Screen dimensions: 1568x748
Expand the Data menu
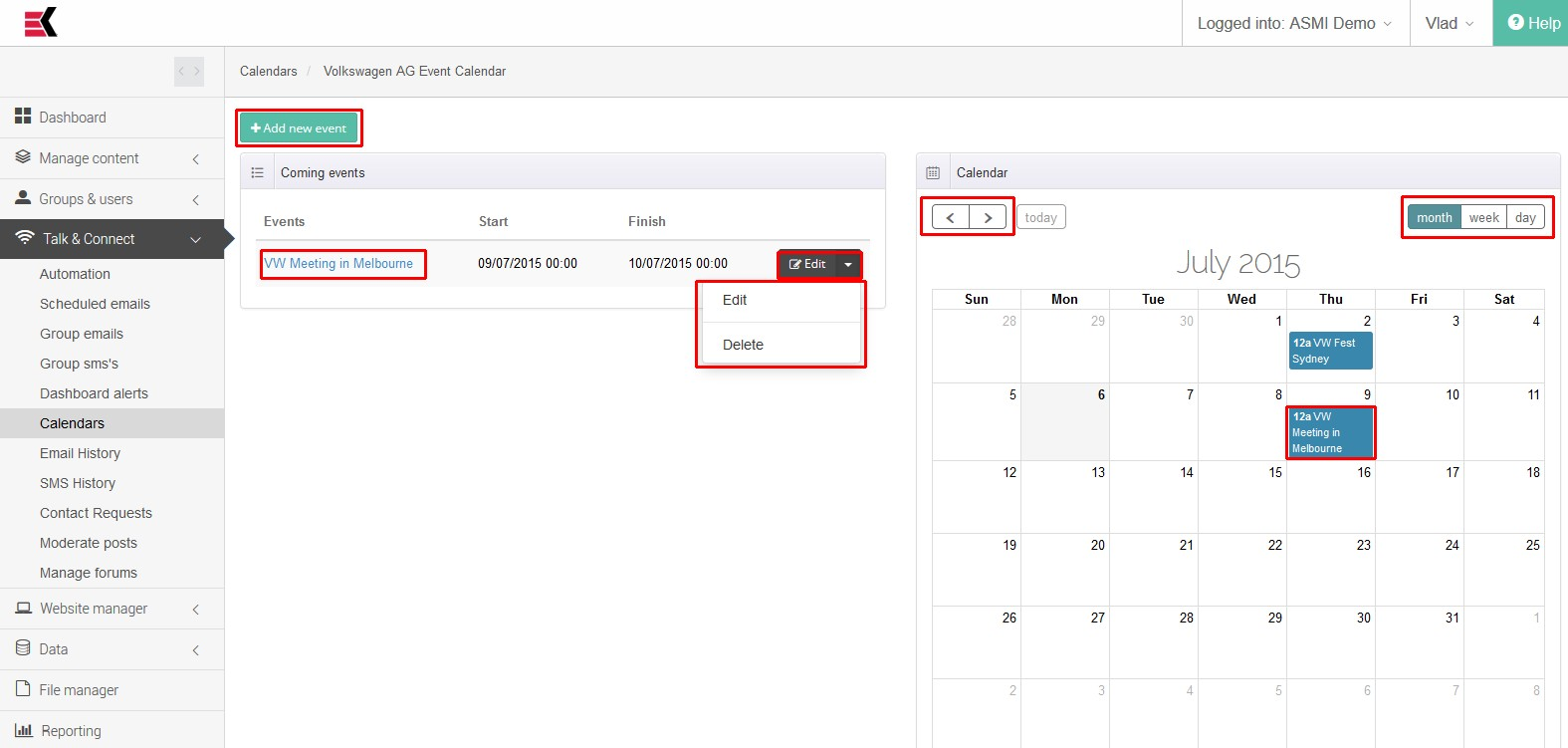coord(195,649)
